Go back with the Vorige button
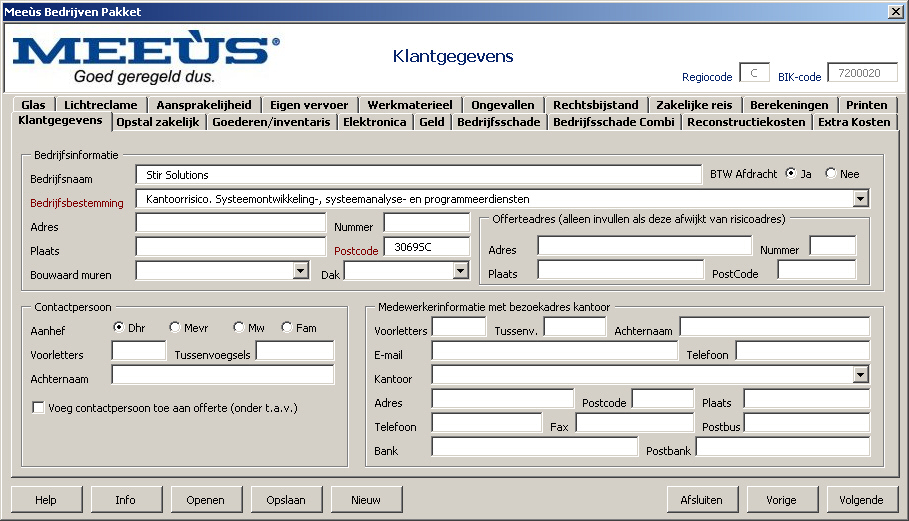The image size is (909, 521). [x=782, y=500]
